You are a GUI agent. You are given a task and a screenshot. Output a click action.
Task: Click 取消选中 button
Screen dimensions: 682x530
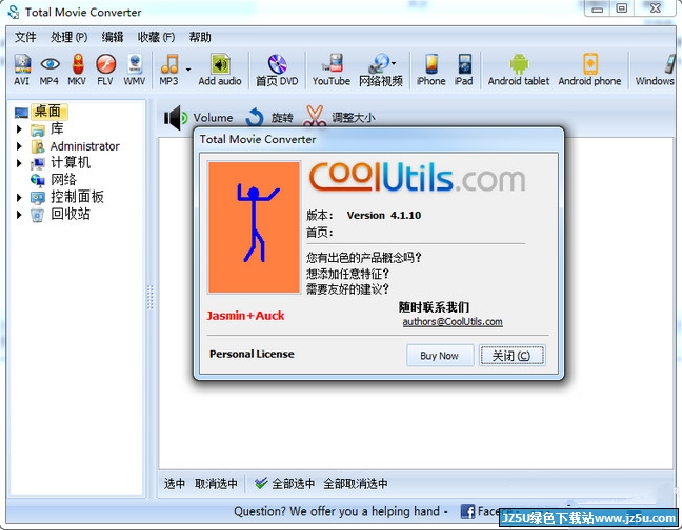pyautogui.click(x=216, y=483)
